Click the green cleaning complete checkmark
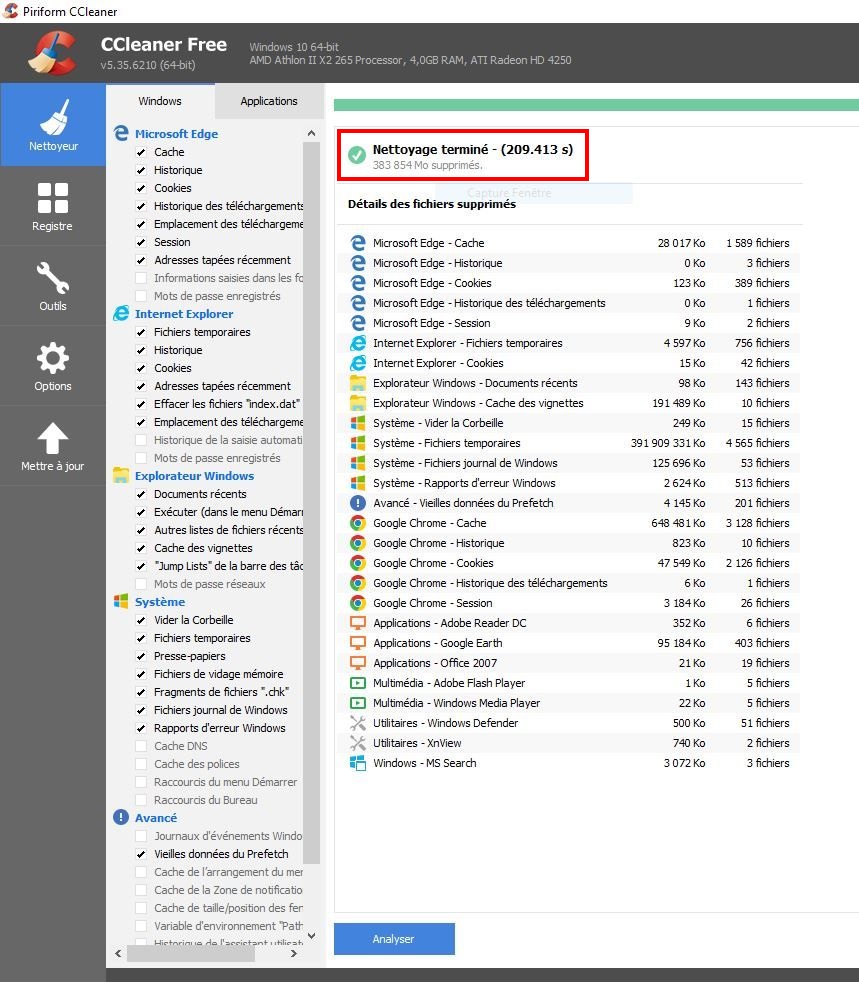This screenshot has width=859, height=982. tap(357, 155)
